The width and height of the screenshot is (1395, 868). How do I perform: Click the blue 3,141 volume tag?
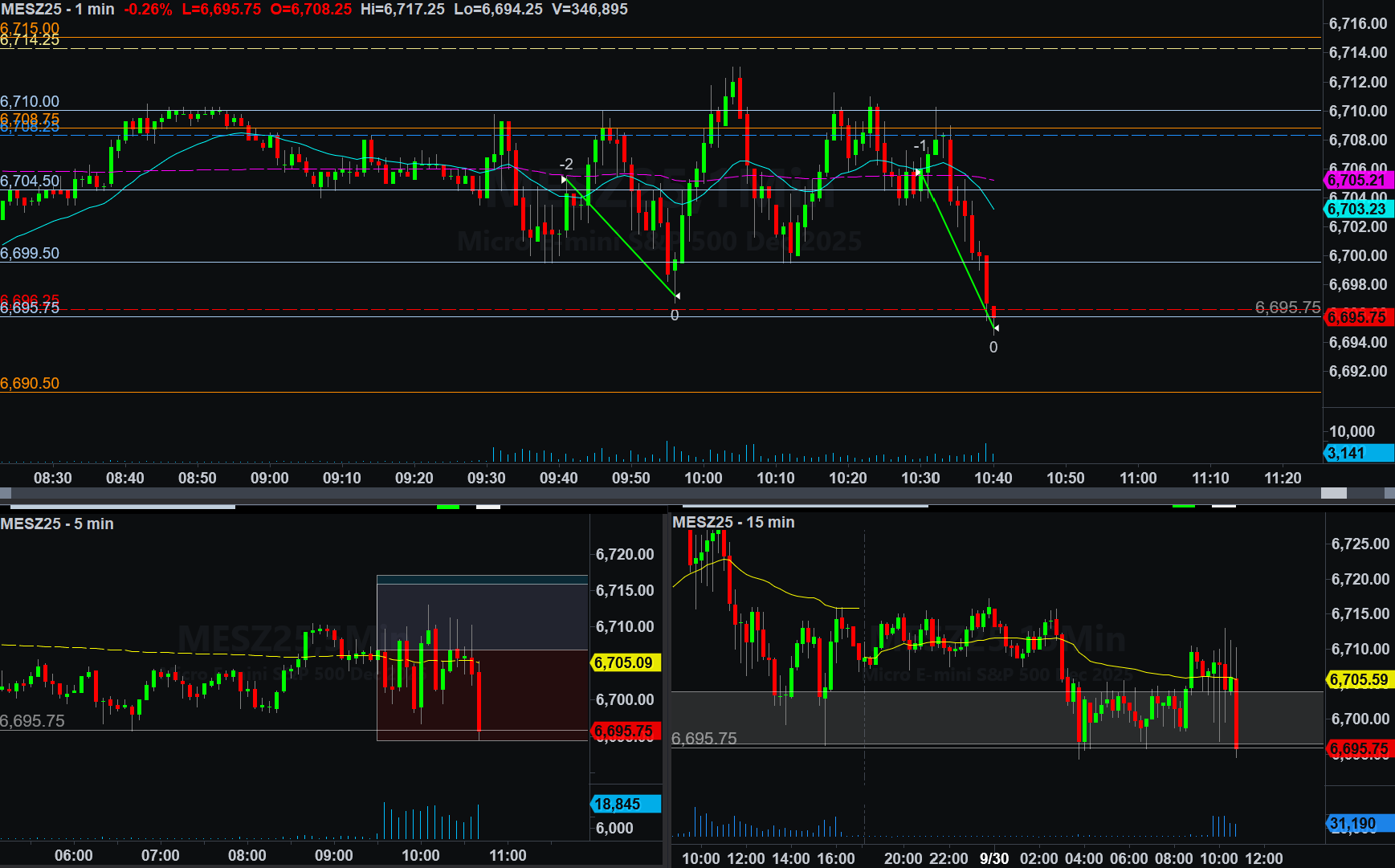[x=1356, y=453]
